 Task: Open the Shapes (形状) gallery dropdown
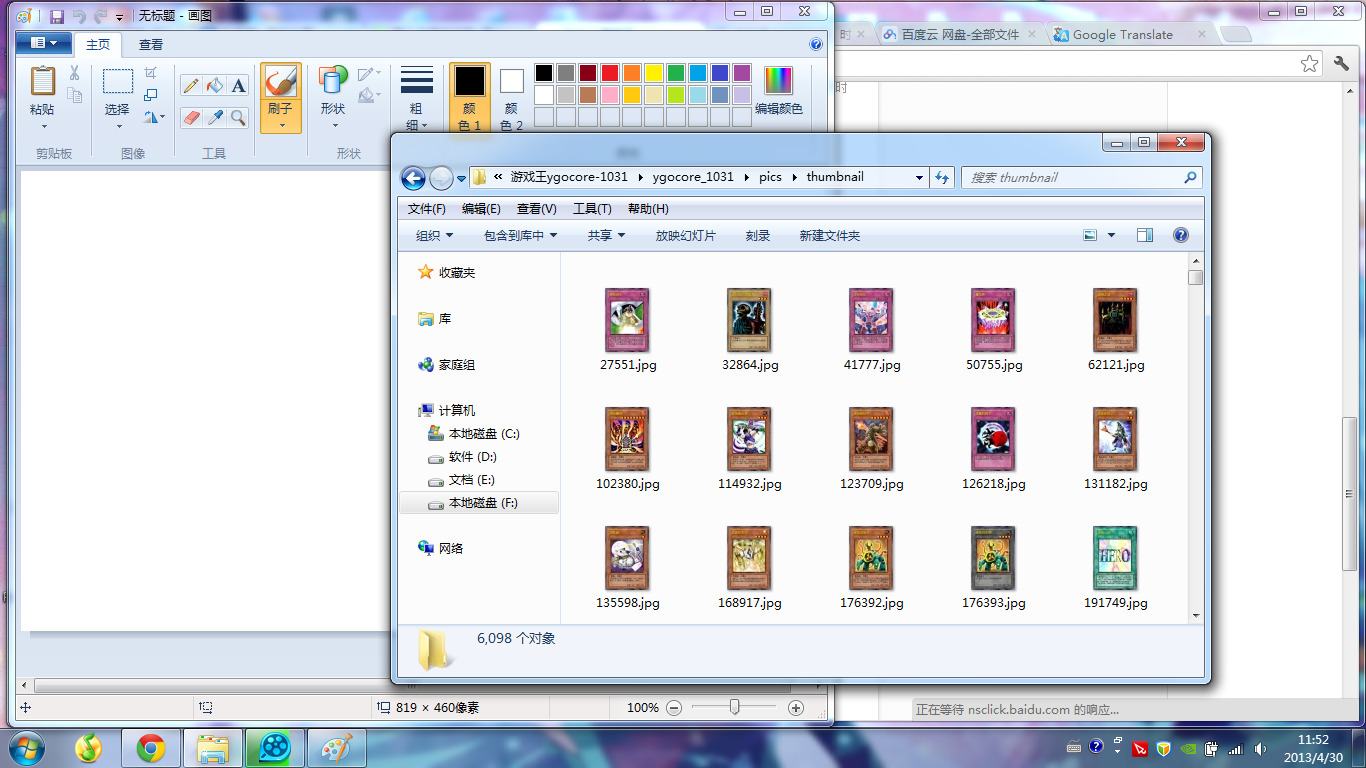pyautogui.click(x=333, y=126)
